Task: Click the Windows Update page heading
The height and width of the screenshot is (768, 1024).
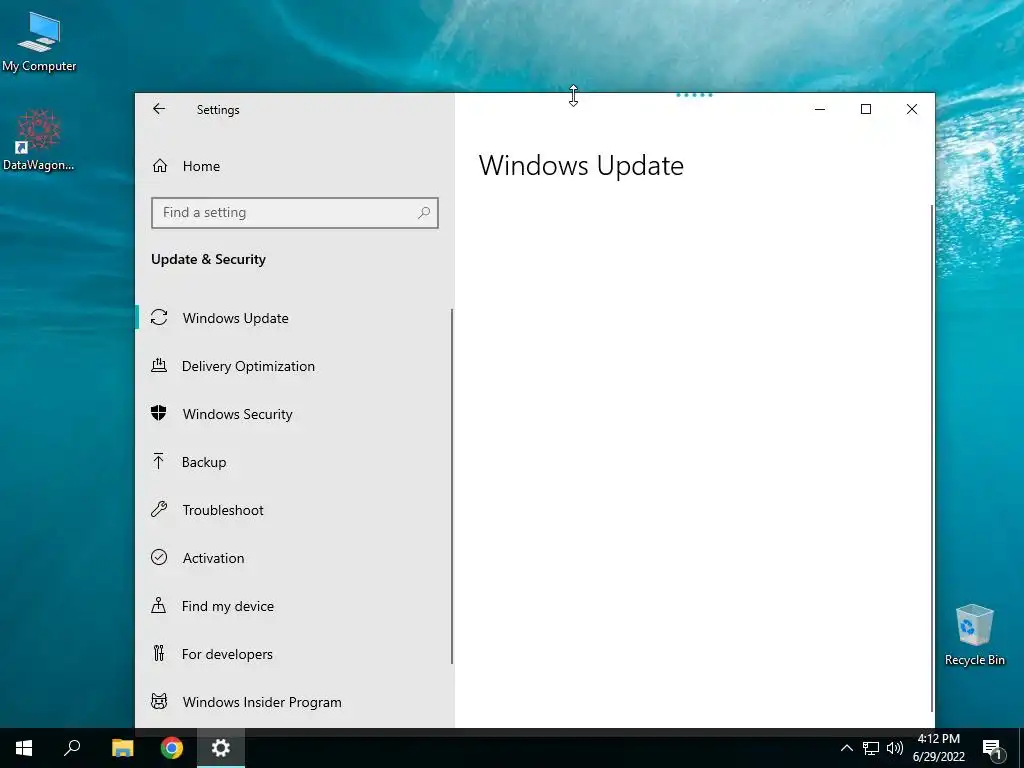Action: coord(581,165)
